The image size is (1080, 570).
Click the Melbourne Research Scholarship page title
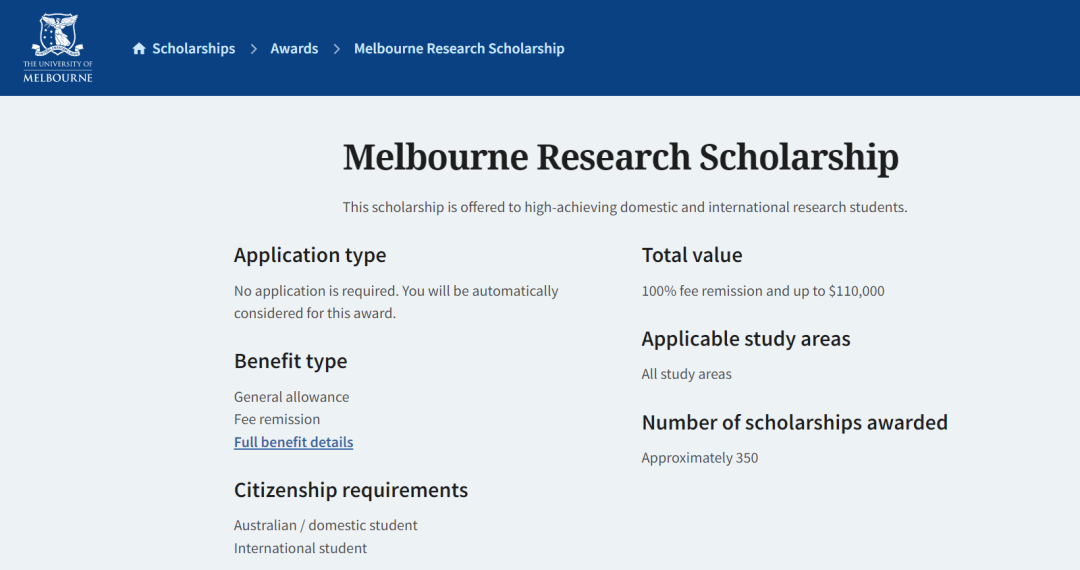point(620,158)
